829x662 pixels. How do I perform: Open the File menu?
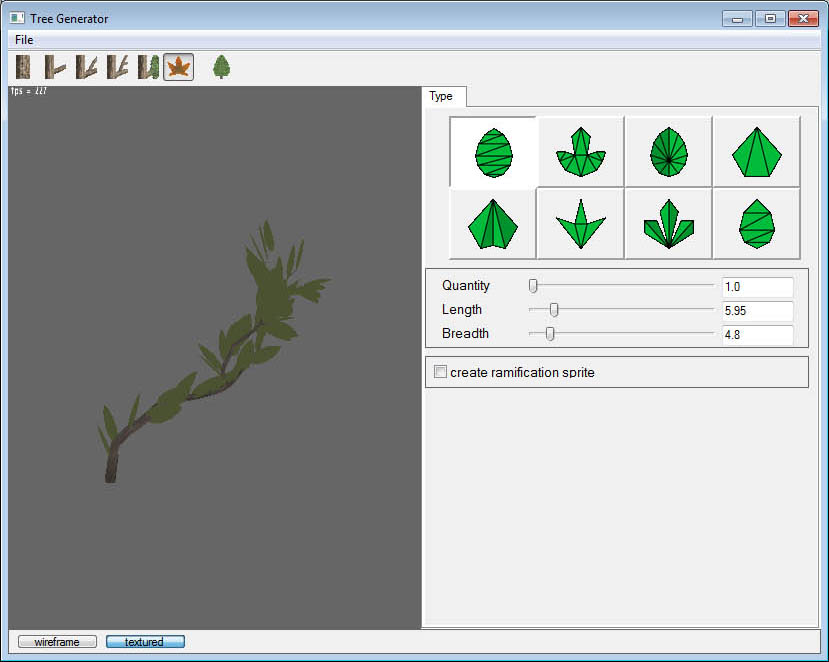24,40
